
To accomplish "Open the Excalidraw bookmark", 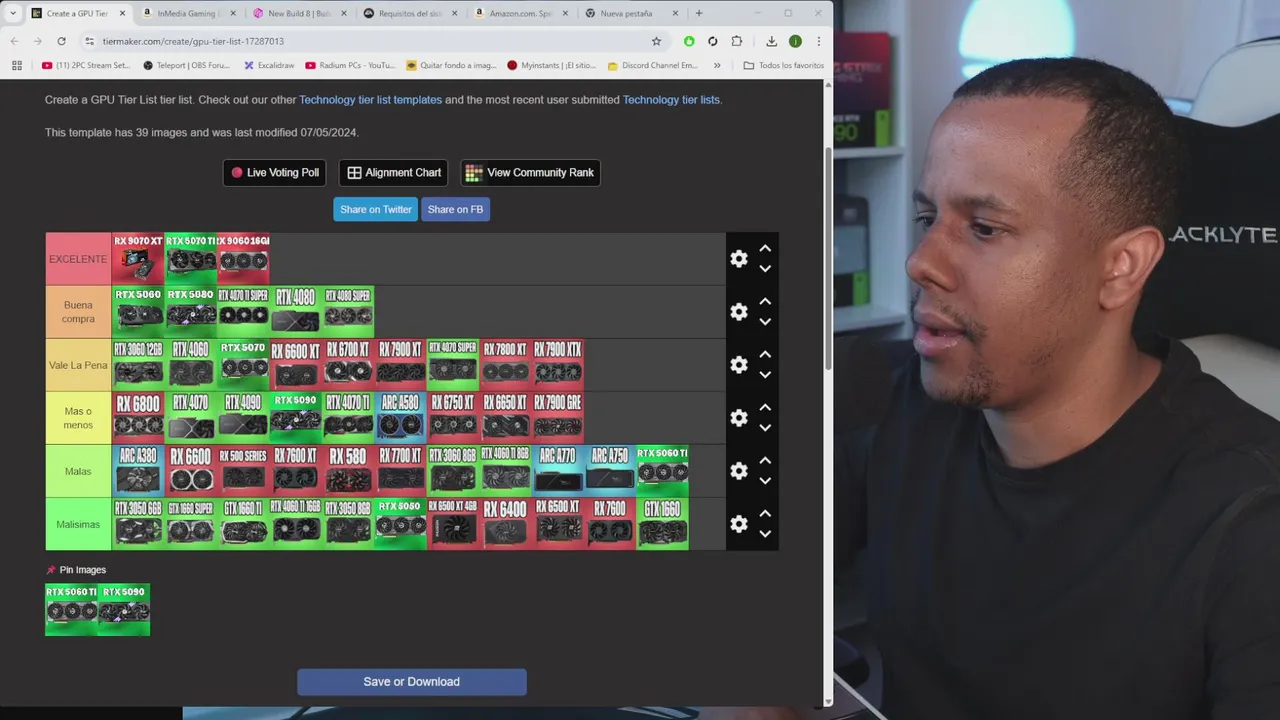I will click(x=269, y=65).
